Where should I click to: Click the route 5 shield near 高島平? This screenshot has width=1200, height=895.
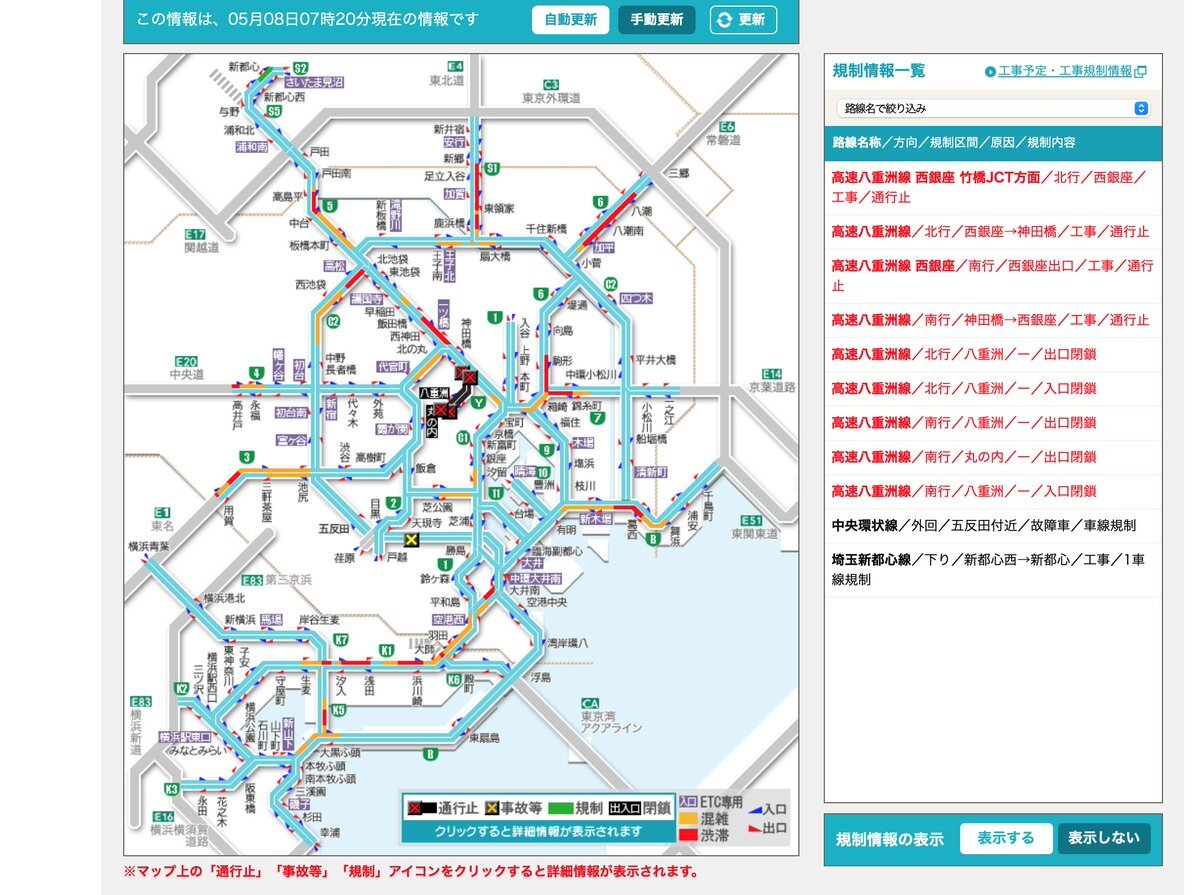pyautogui.click(x=329, y=206)
